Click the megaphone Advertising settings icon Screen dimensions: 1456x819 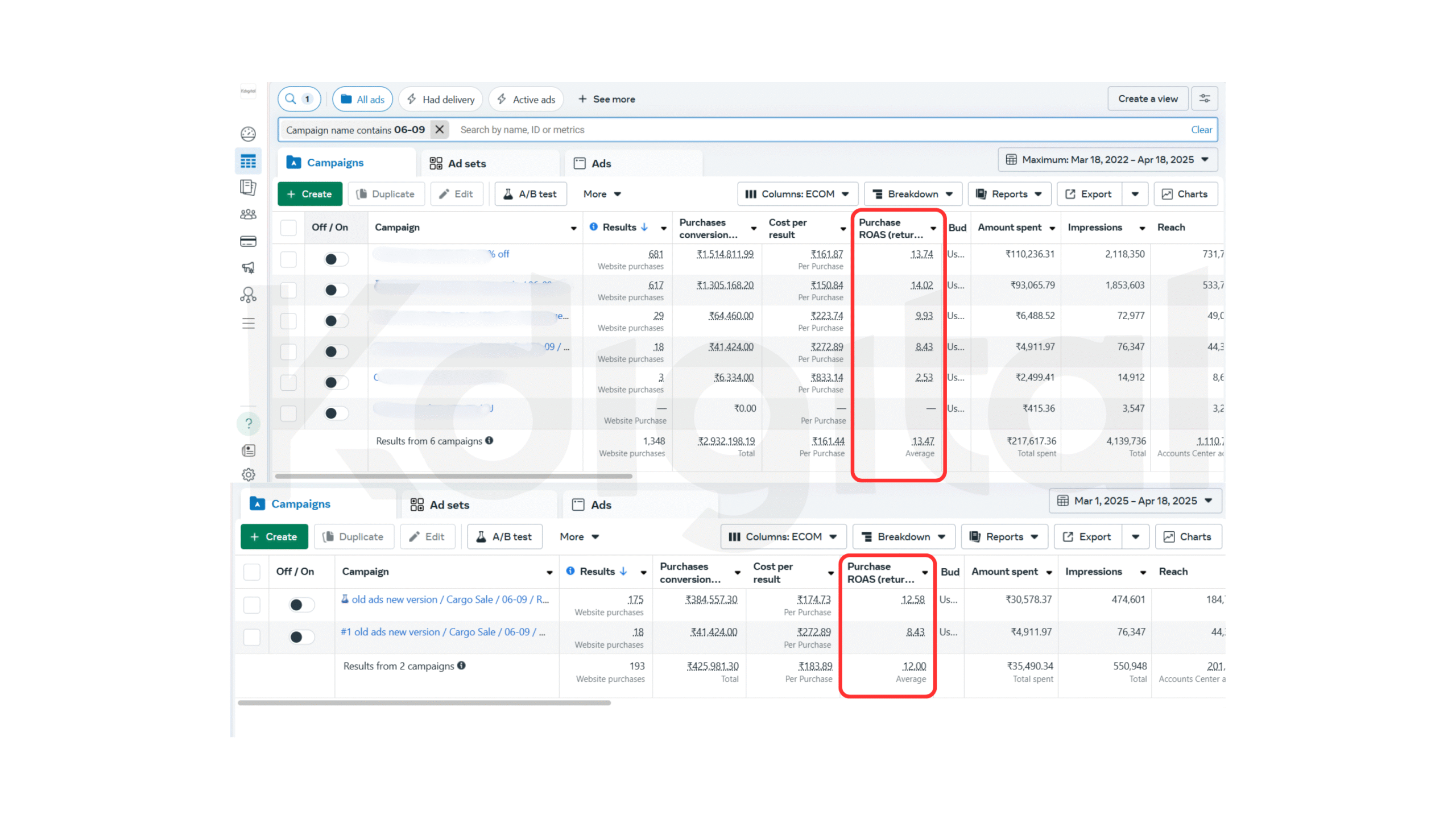click(x=248, y=267)
